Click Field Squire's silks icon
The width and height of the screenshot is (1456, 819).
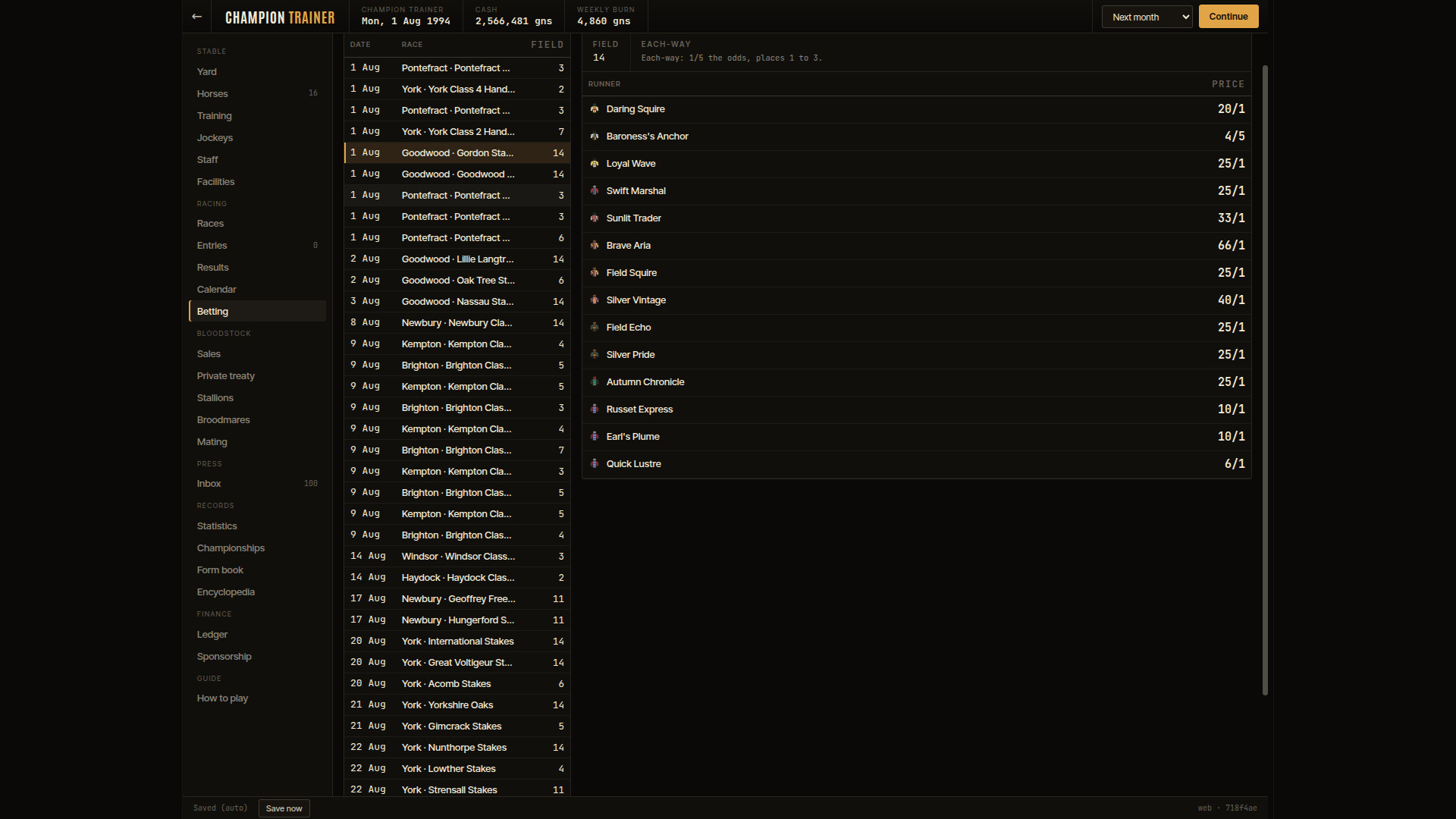[595, 273]
